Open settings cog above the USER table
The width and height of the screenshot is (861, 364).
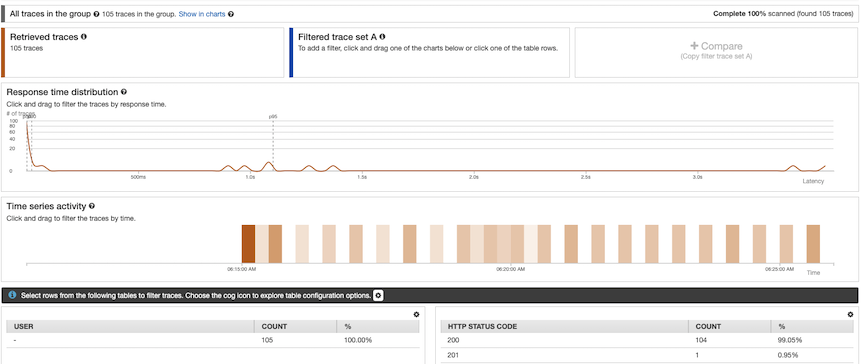click(x=416, y=315)
